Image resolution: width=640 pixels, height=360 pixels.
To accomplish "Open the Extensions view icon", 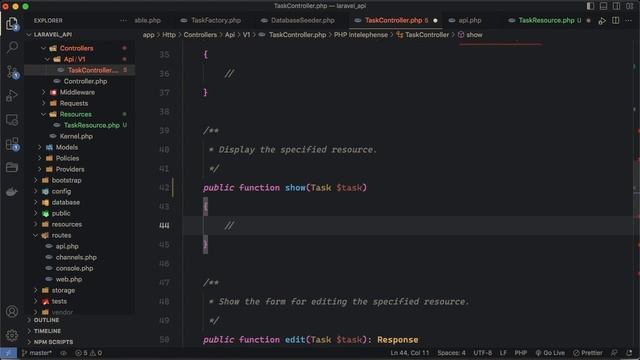I will 12,144.
